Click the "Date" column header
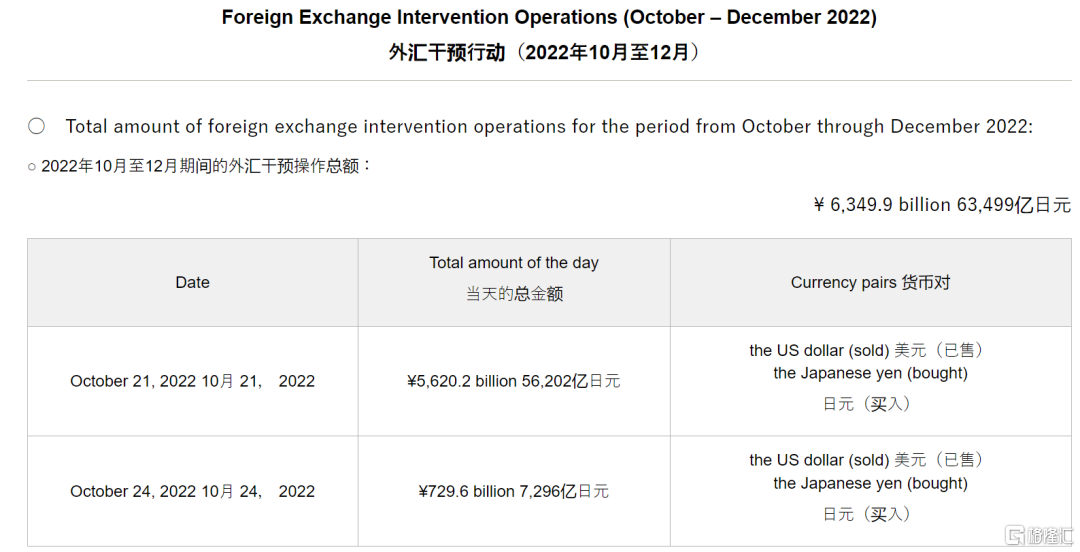Screen dimensions: 1080x552 point(192,283)
